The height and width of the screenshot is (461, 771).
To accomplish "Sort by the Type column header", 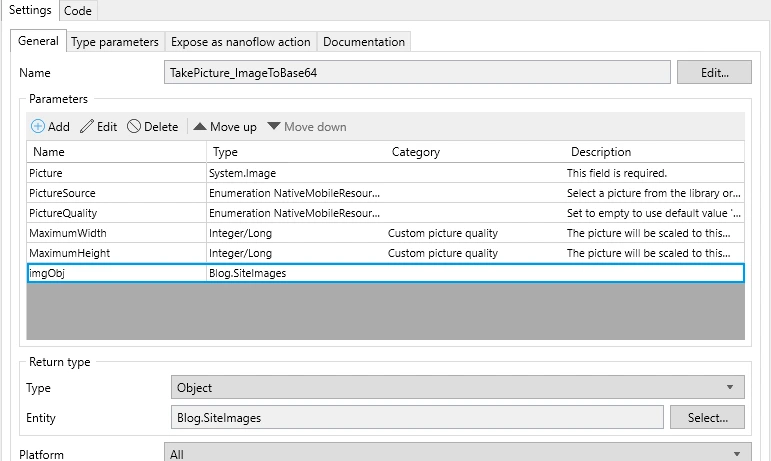I will click(297, 152).
